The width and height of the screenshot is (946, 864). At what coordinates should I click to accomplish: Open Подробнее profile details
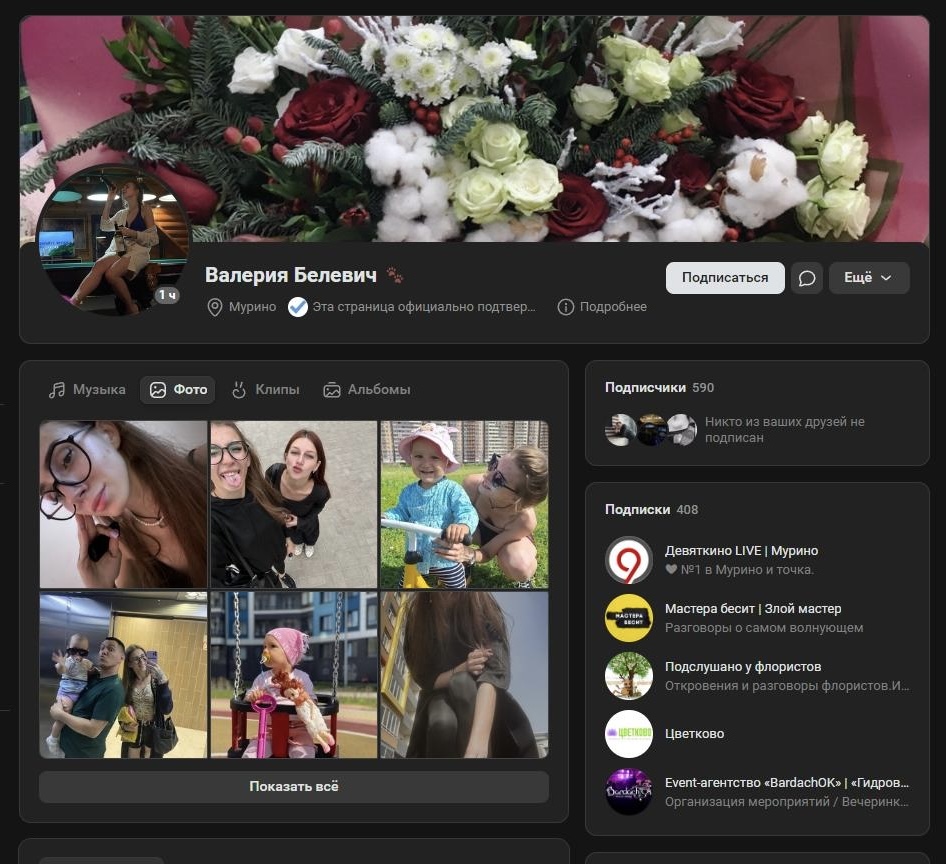coord(603,307)
